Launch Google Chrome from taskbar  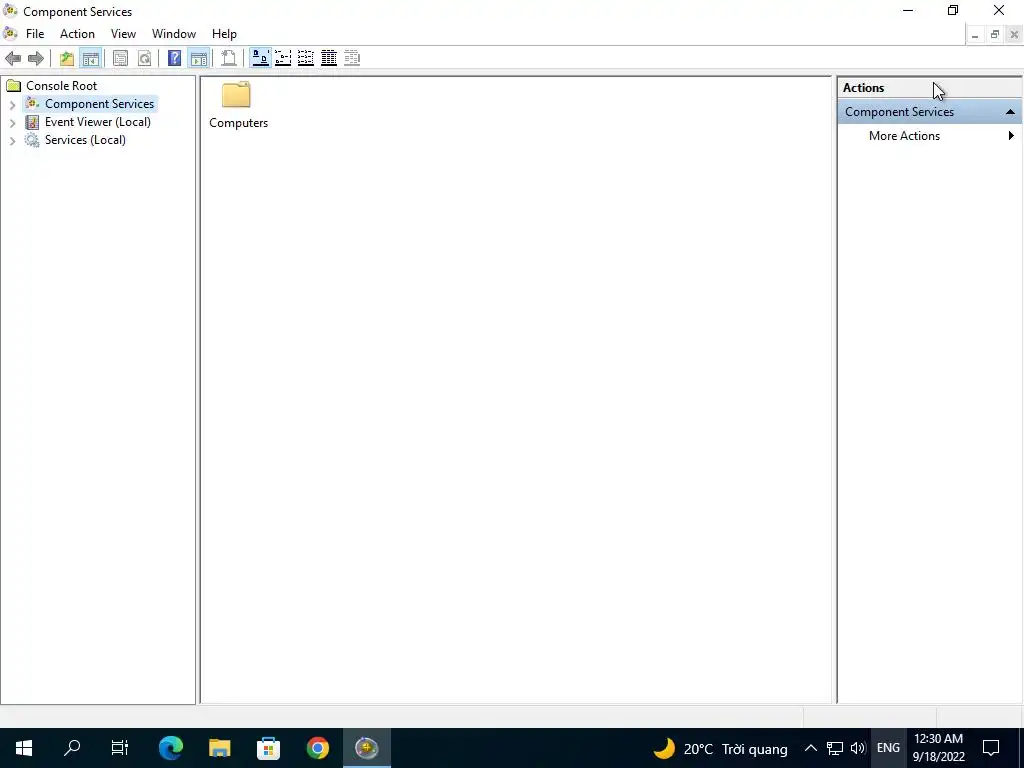(318, 748)
